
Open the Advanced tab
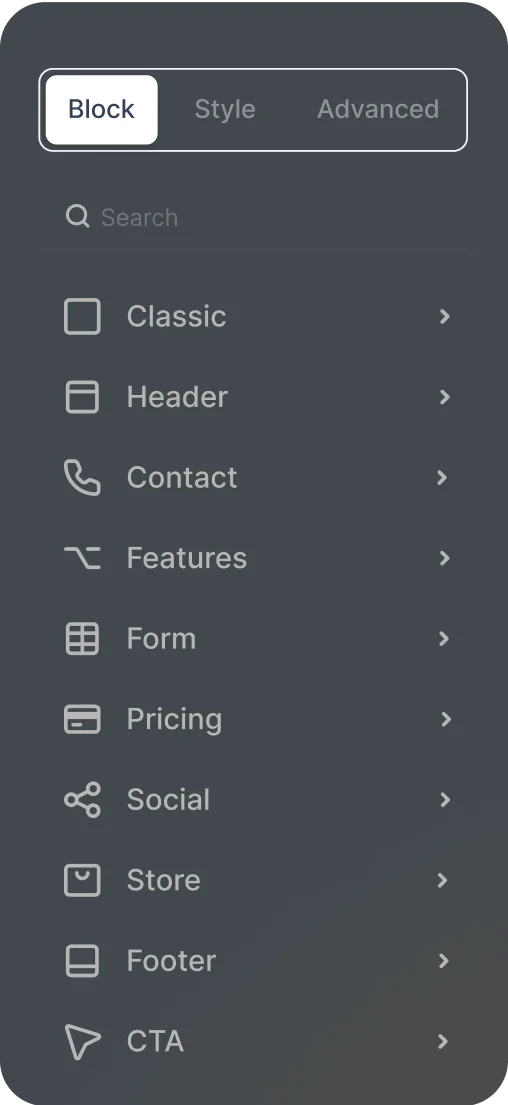[378, 109]
